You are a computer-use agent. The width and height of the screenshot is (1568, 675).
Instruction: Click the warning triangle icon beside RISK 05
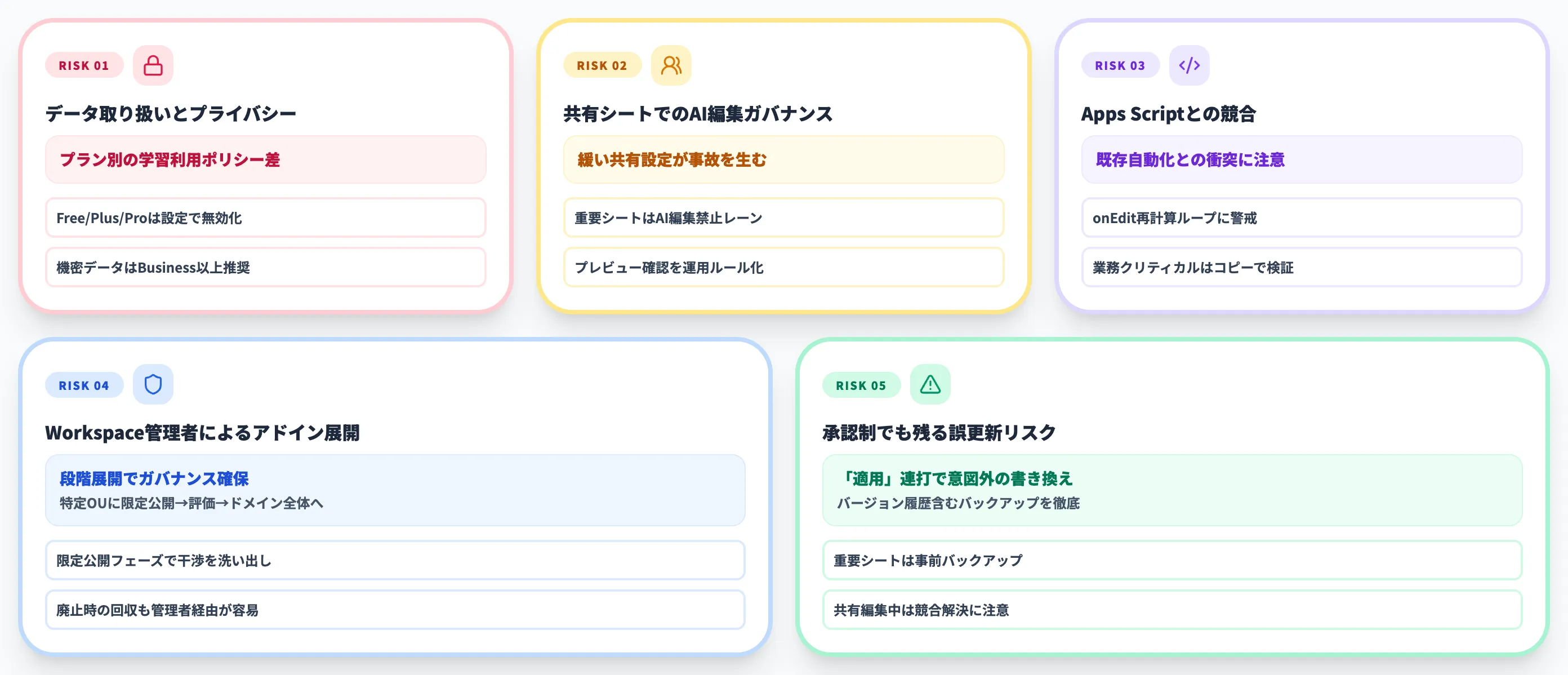click(x=929, y=384)
